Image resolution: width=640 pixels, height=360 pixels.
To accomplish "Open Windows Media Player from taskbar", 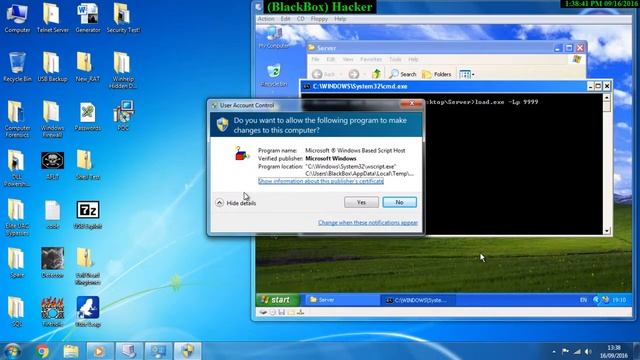I will tap(99, 351).
